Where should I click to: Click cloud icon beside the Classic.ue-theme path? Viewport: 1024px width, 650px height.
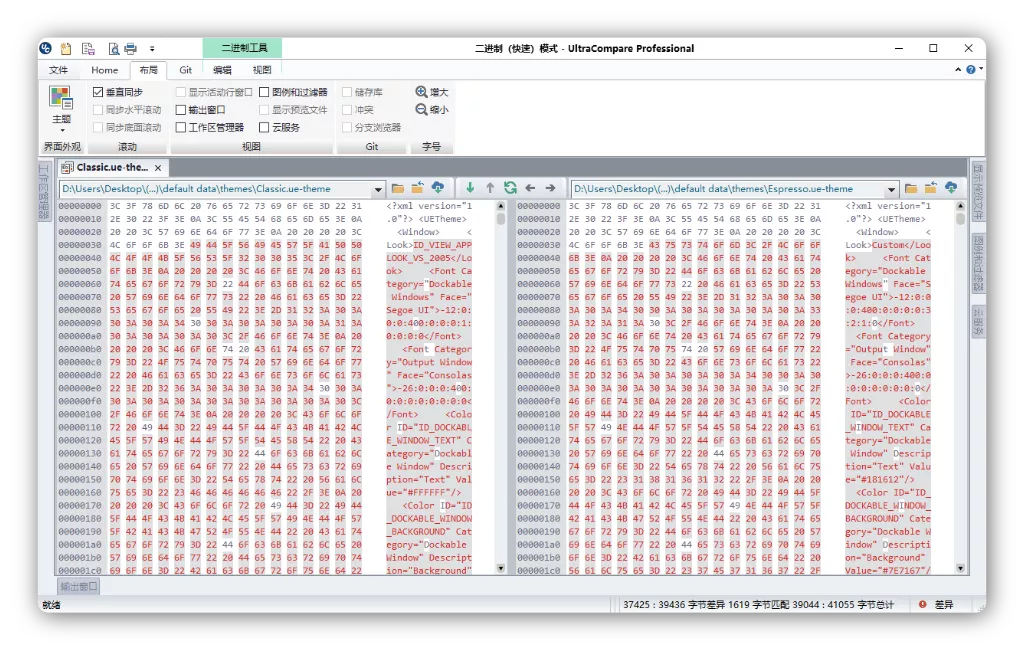click(x=438, y=188)
